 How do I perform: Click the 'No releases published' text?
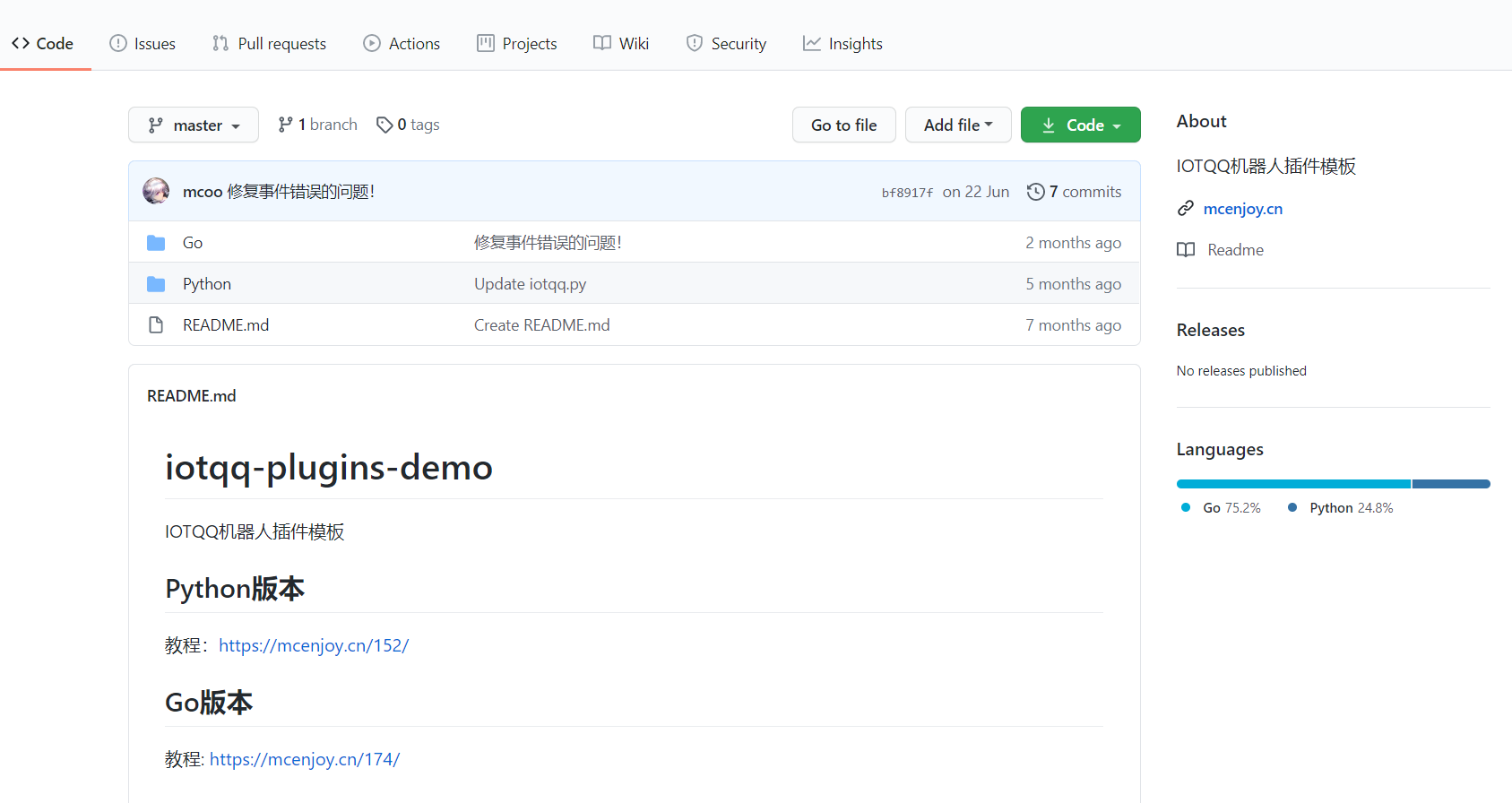tap(1241, 371)
